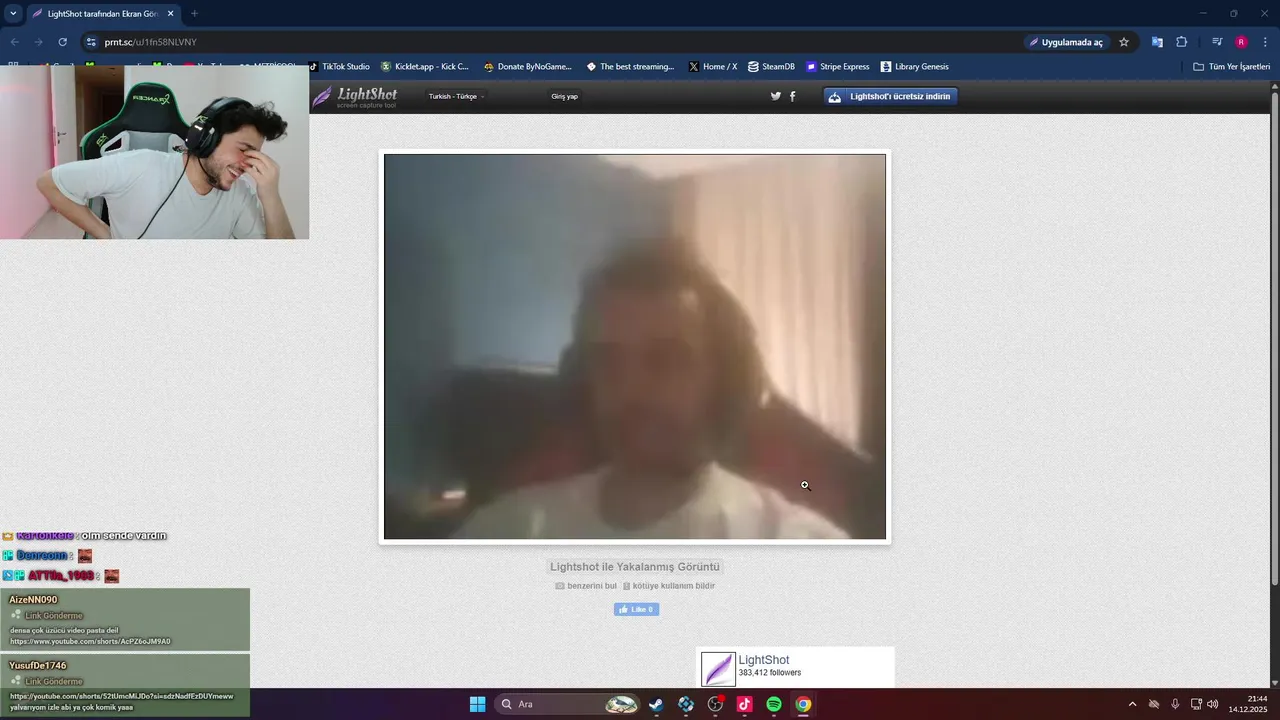This screenshot has width=1280, height=720.
Task: Open a new browser tab
Action: 194,14
